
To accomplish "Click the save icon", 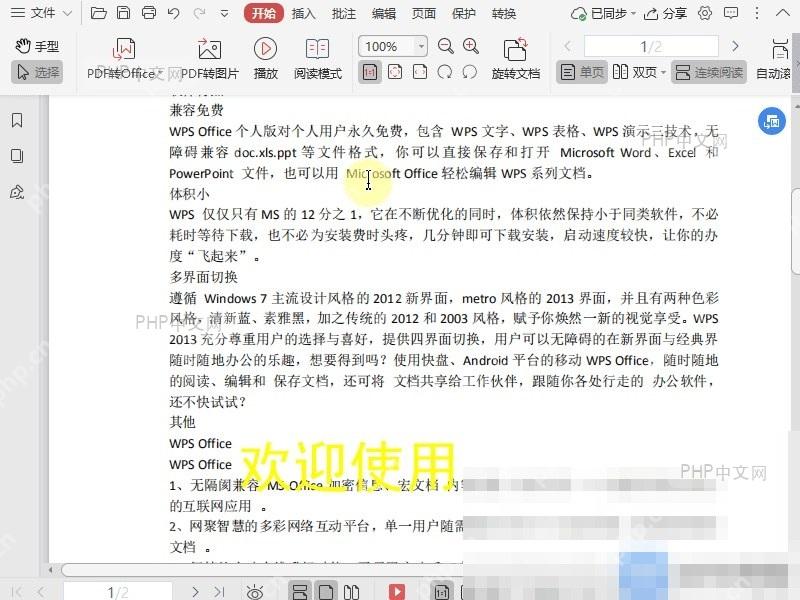I will pos(123,13).
